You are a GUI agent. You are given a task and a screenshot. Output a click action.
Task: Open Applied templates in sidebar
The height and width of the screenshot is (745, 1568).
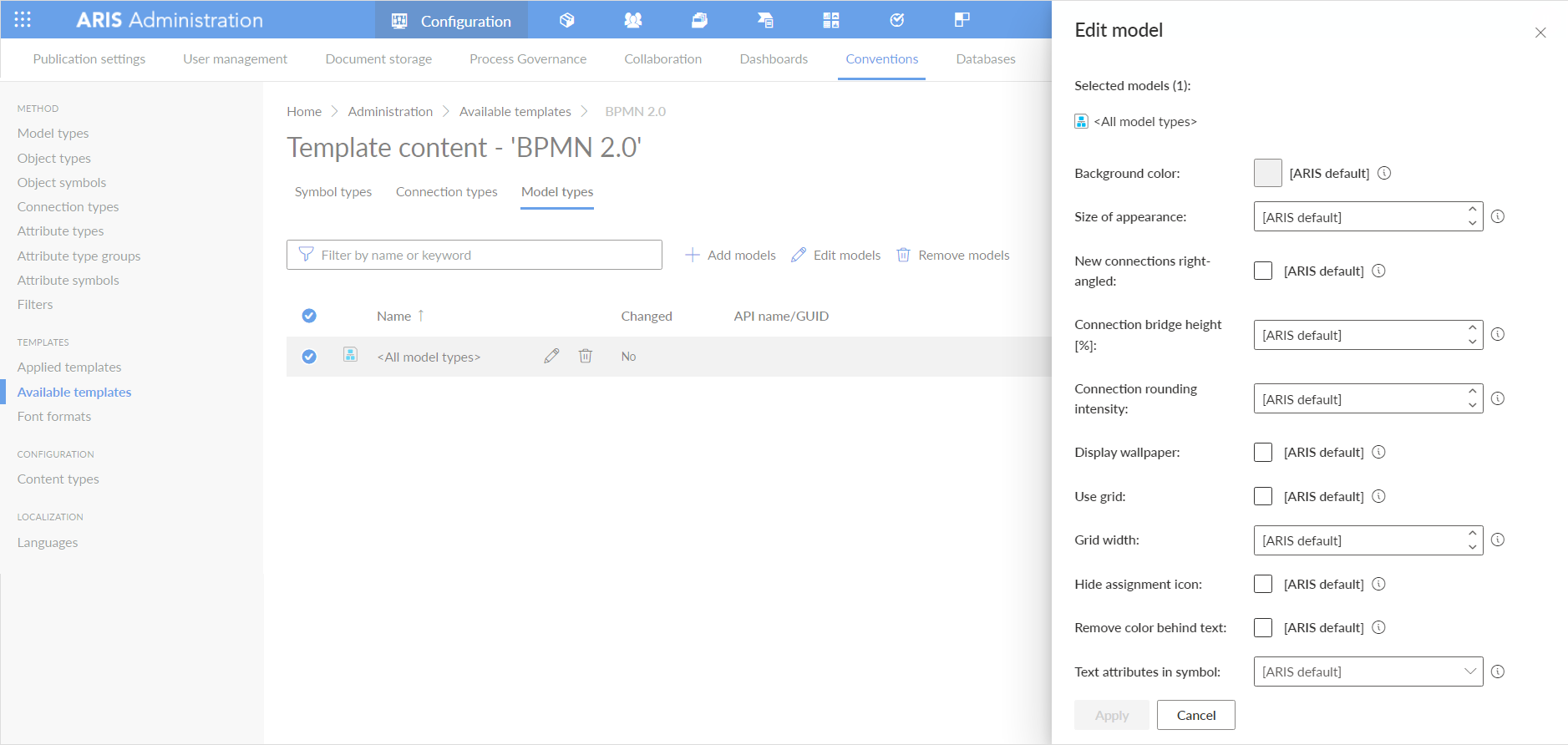tap(69, 367)
